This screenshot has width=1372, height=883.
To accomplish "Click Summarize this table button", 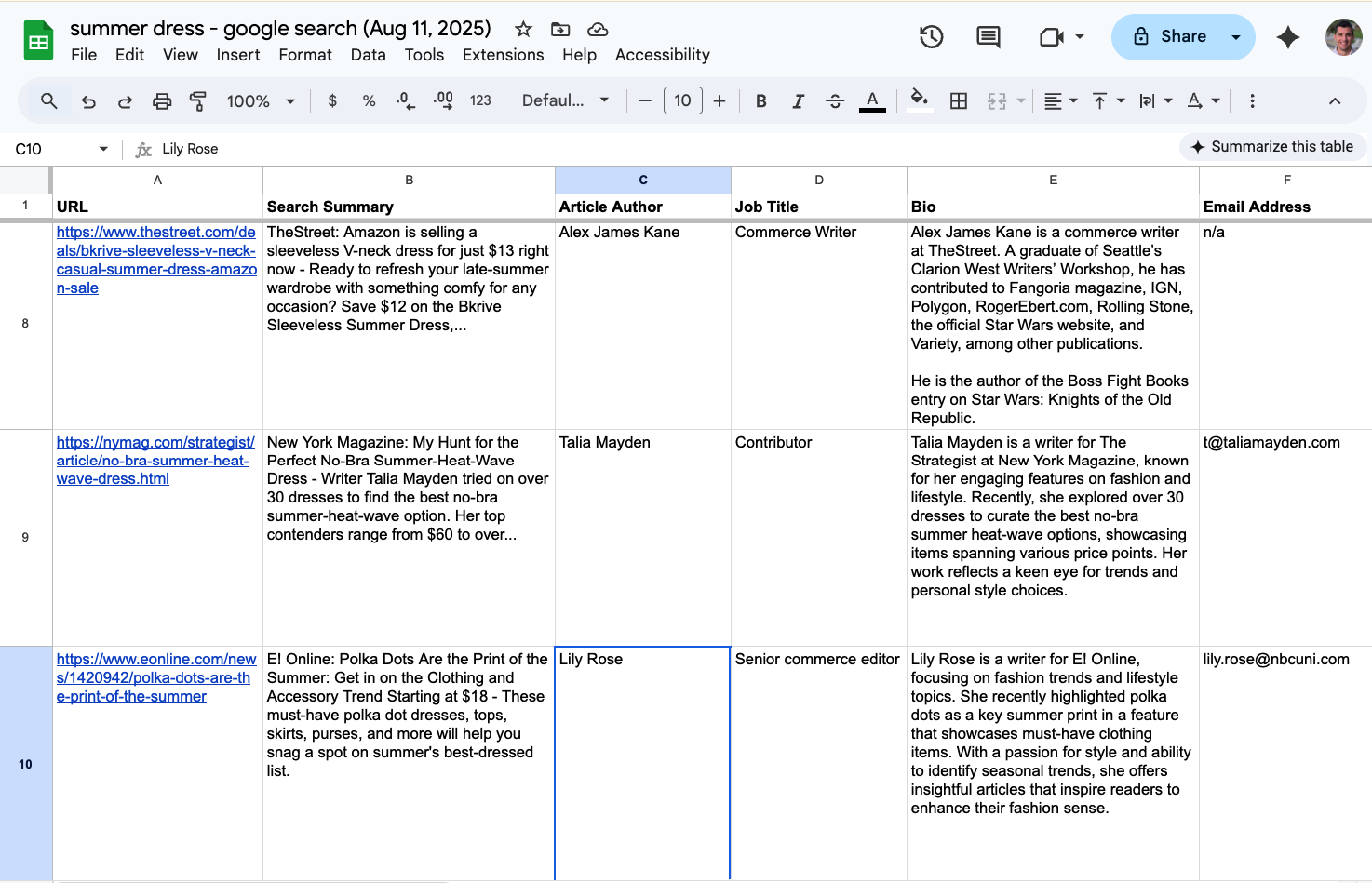I will [1272, 147].
